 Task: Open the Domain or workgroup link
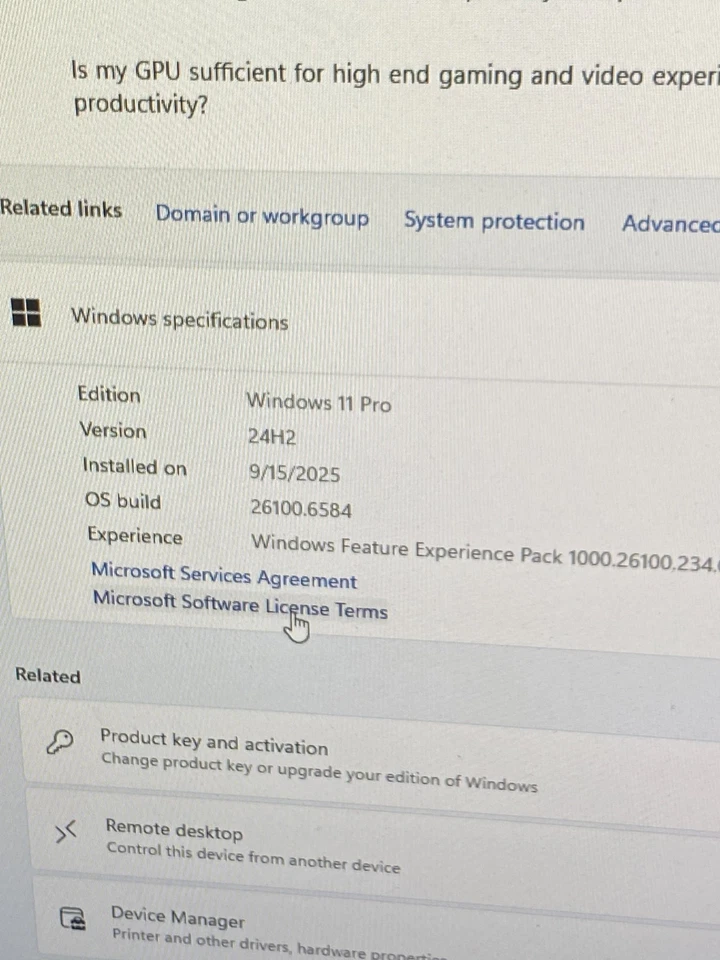(262, 216)
